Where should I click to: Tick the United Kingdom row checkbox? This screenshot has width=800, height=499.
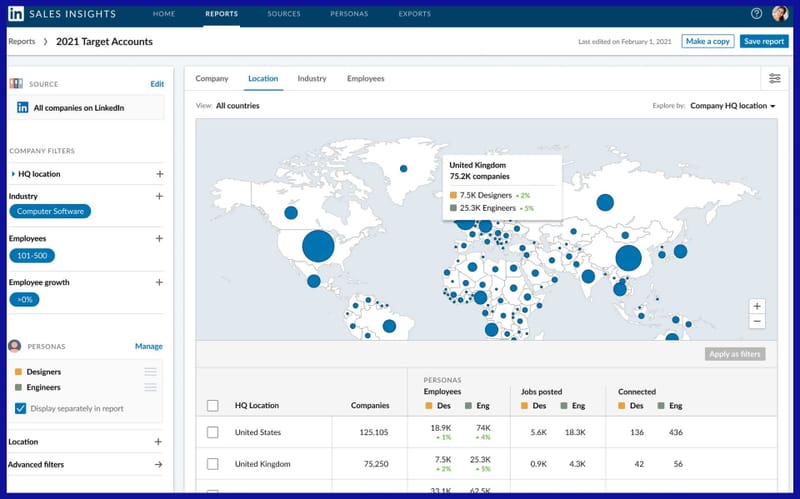tap(212, 464)
